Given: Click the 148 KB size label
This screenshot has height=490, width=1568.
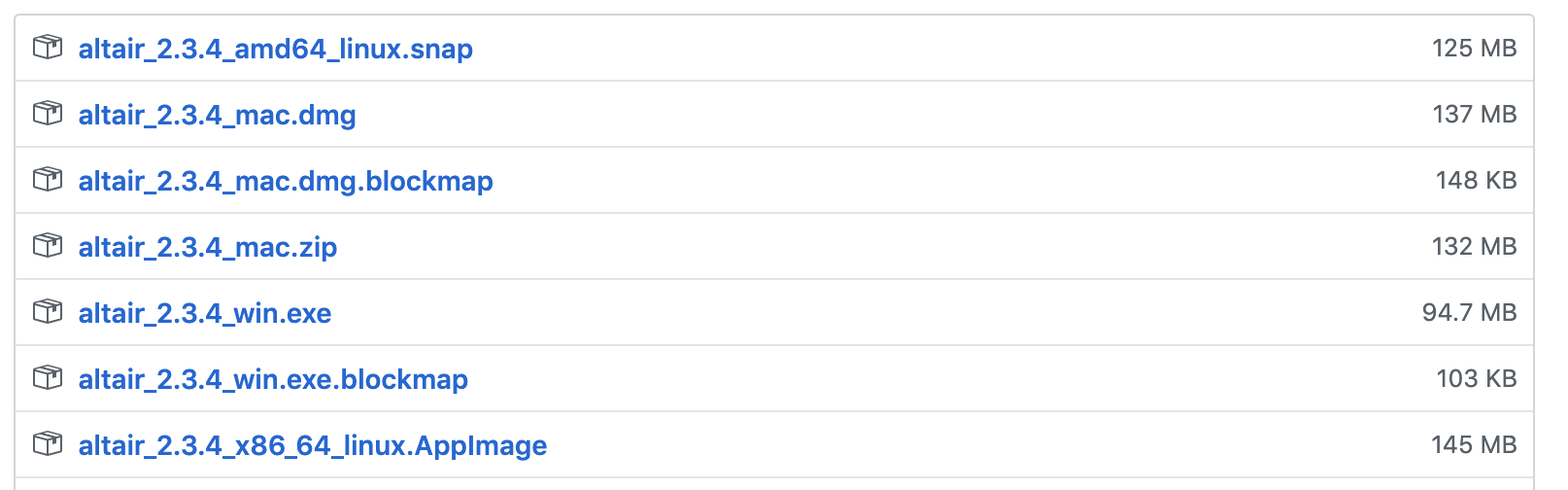Looking at the screenshot, I should 1476,180.
